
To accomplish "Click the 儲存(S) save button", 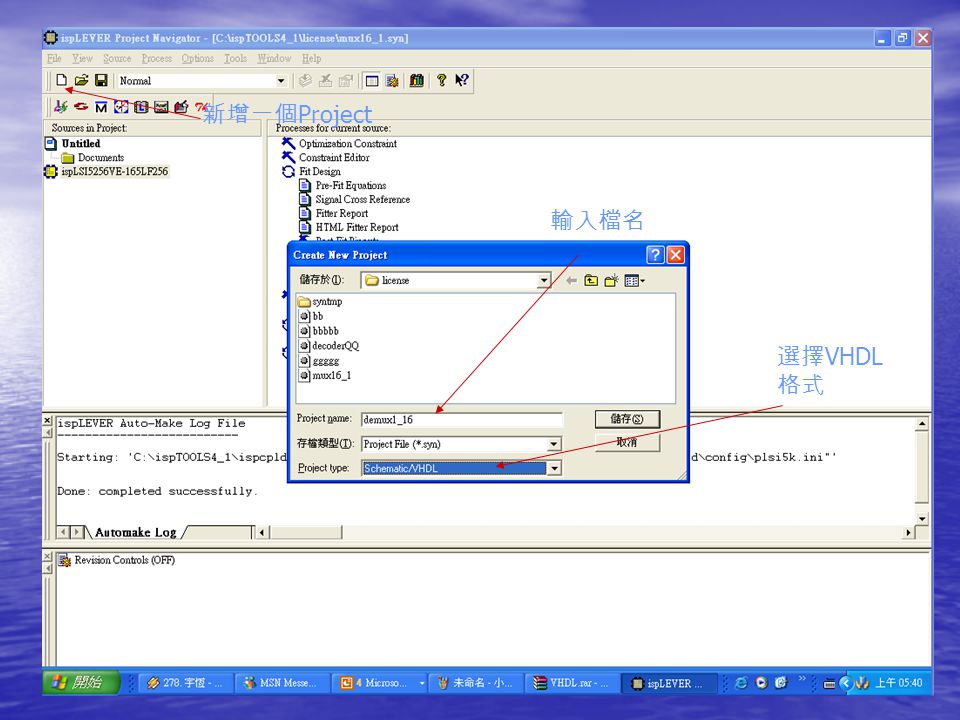I will click(x=627, y=419).
